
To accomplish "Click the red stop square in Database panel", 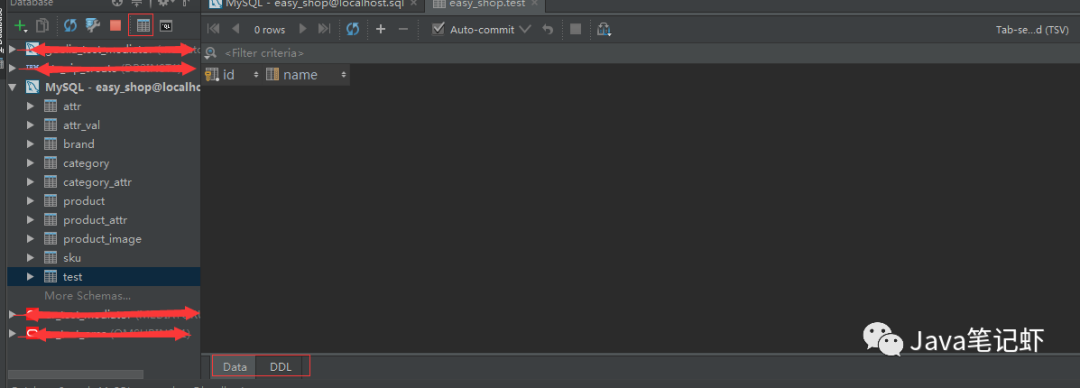I will [115, 26].
